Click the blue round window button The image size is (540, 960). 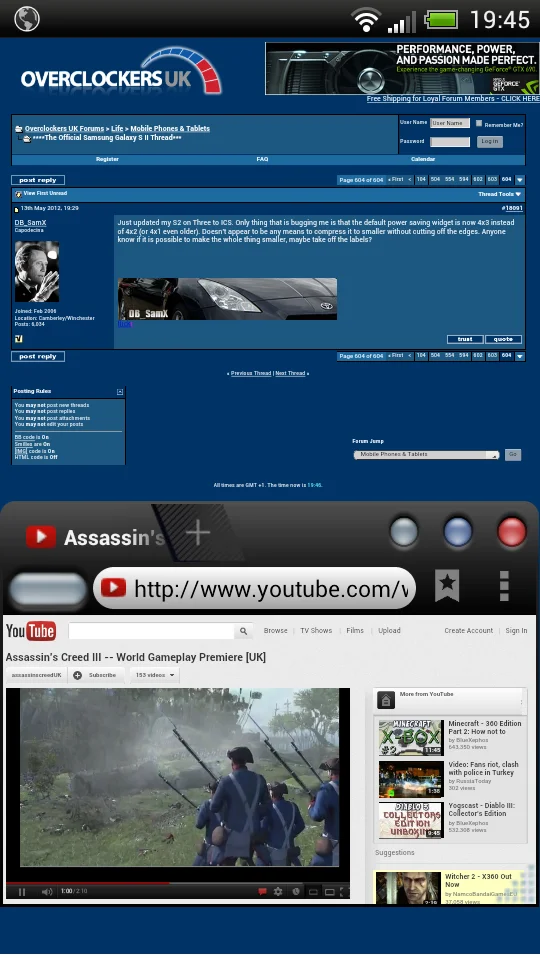(x=458, y=531)
